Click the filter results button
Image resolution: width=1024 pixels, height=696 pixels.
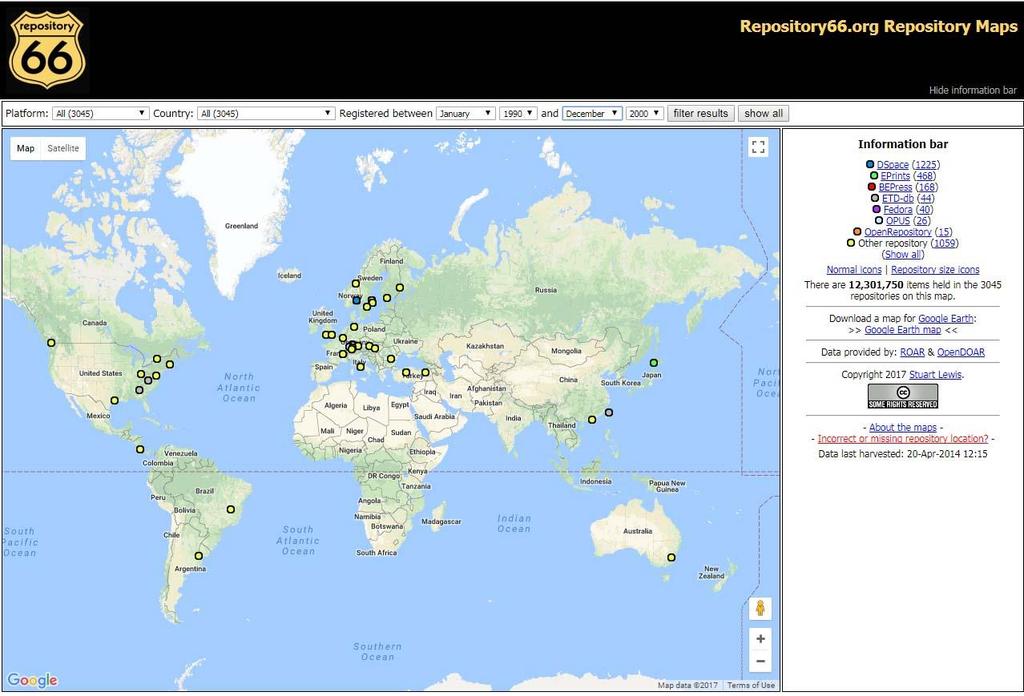click(701, 114)
